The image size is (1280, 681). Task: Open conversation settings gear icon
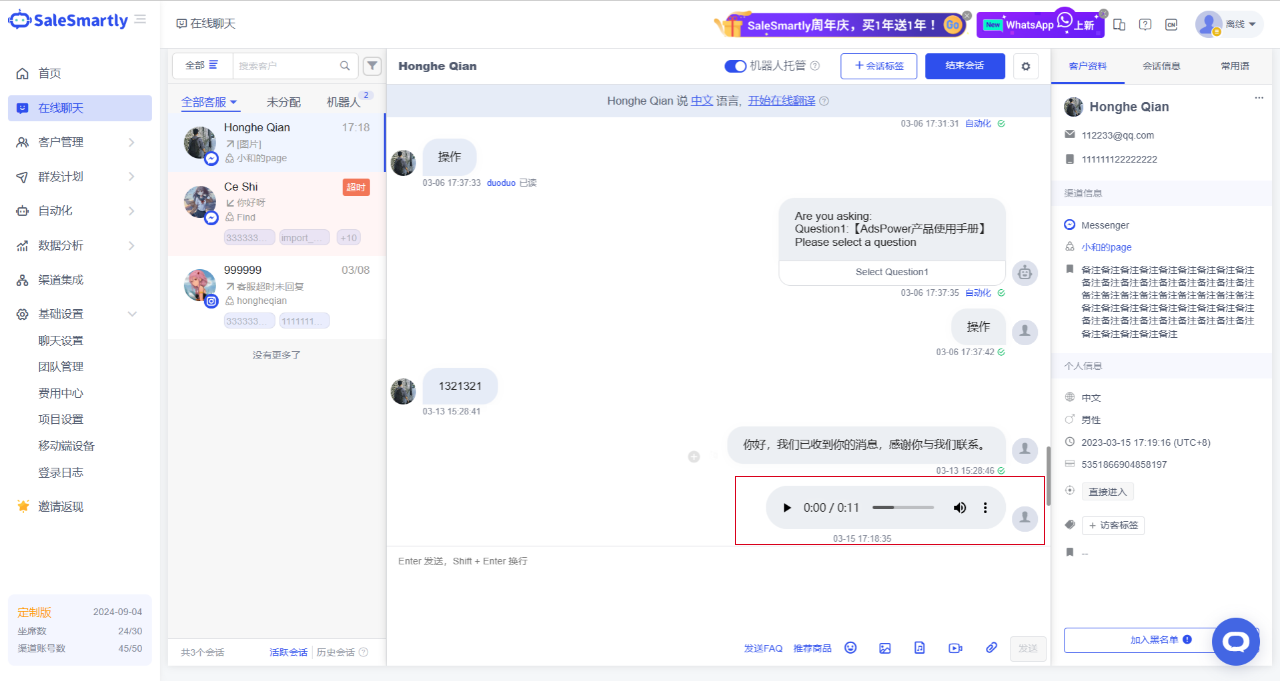pos(1026,66)
